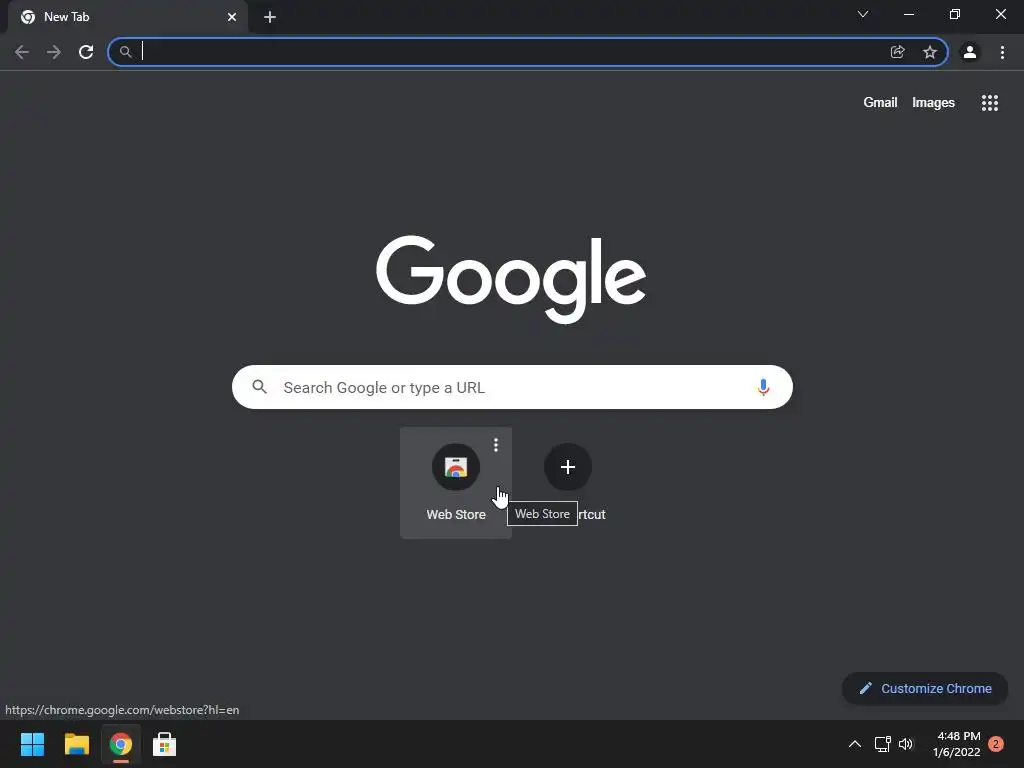1024x768 pixels.
Task: Open the Images link
Action: pyautogui.click(x=933, y=103)
